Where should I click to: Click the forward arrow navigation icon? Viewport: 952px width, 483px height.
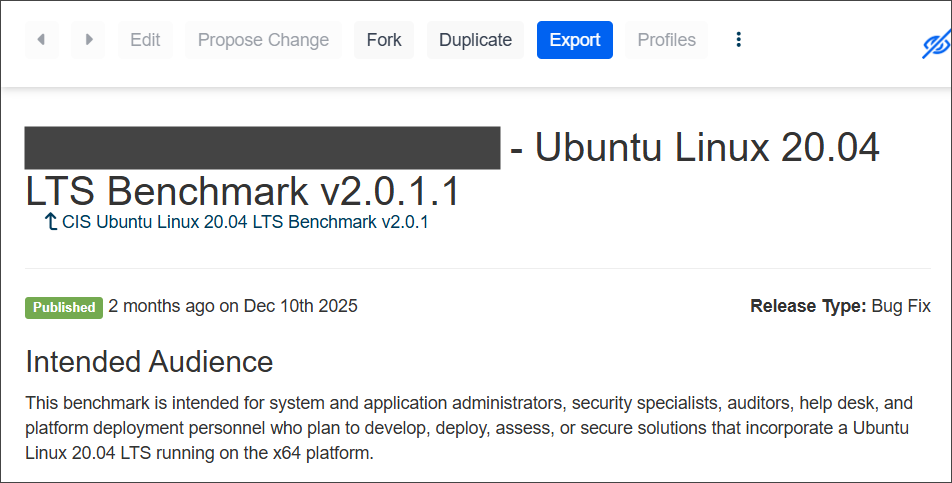89,40
